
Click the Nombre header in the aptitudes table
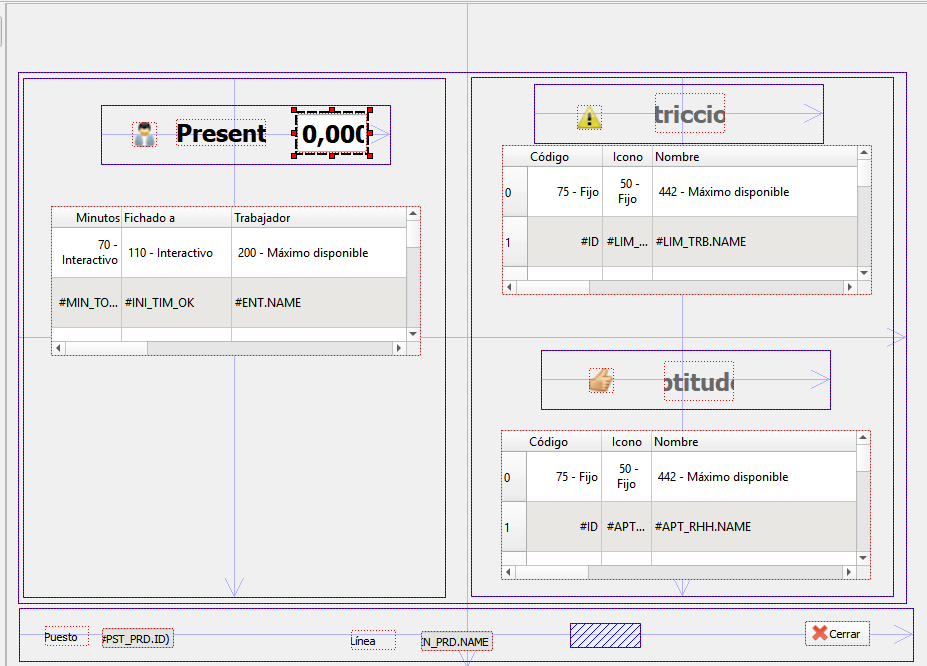coord(754,441)
